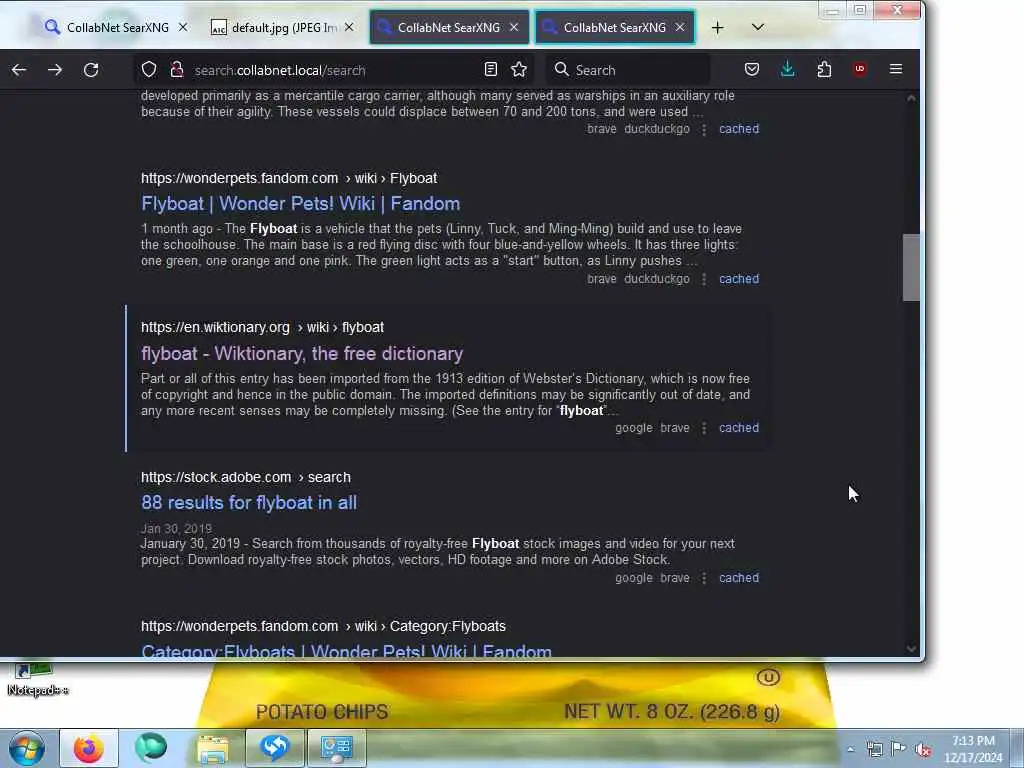The image size is (1024, 768).
Task: Close the fourth CollabNet SearXNG tab
Action: point(680,27)
